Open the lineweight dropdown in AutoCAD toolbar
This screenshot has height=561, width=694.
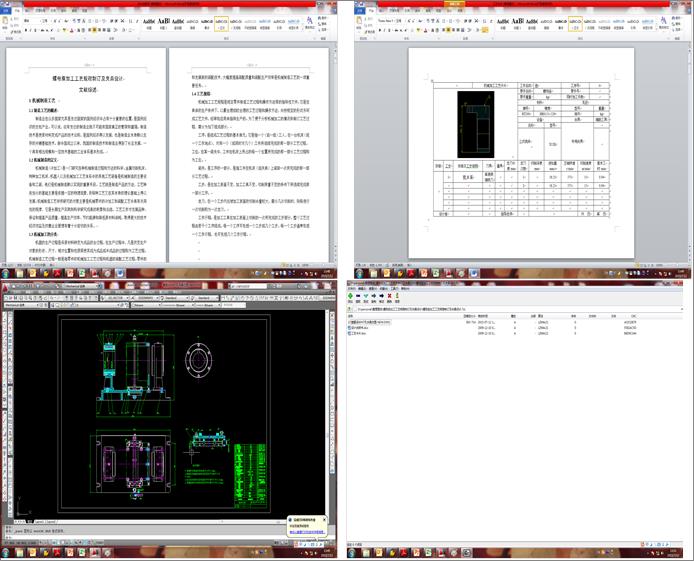click(x=206, y=305)
